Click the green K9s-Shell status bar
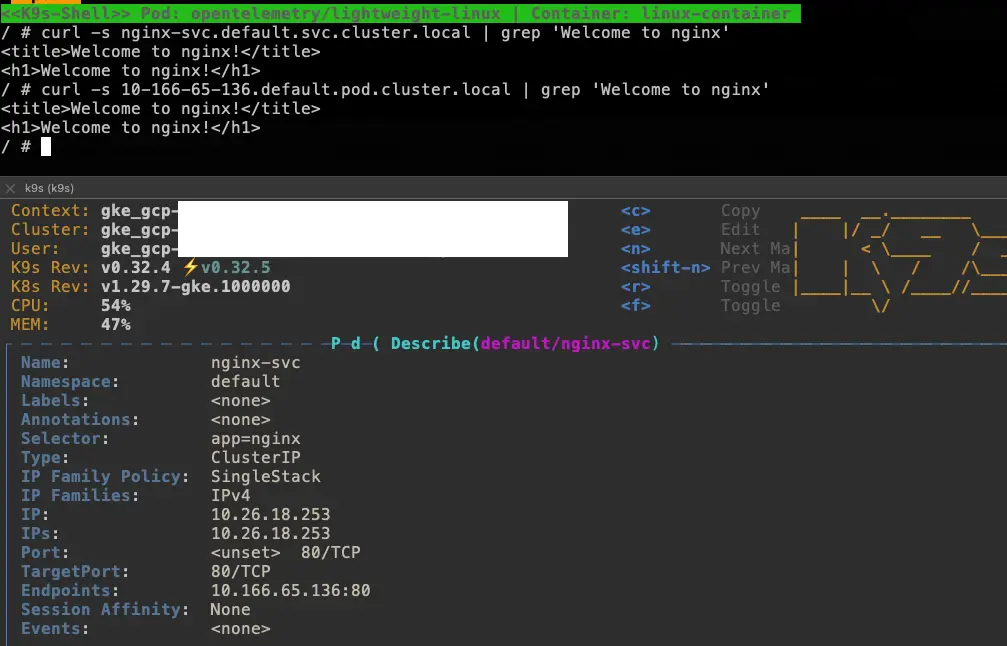This screenshot has height=646, width=1007. pos(400,13)
